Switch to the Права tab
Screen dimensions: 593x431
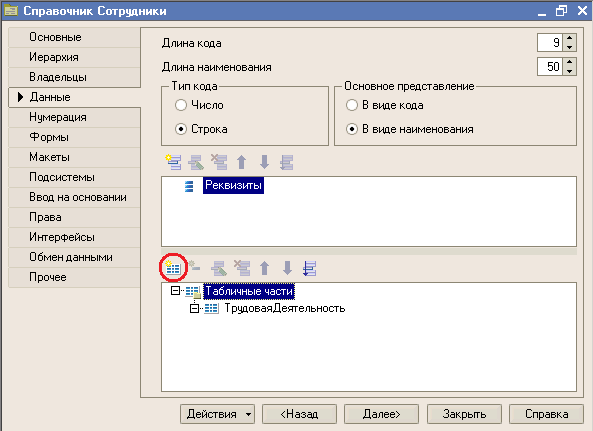74,217
